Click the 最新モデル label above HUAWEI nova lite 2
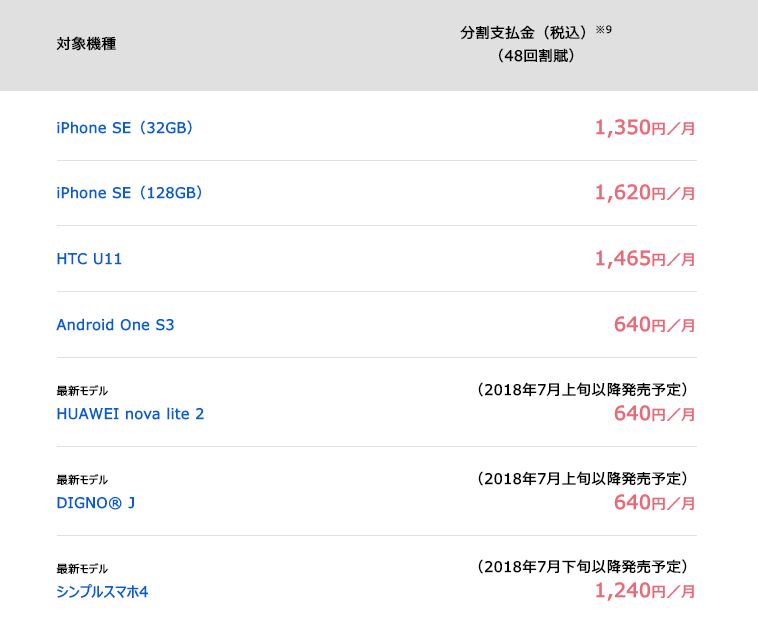This screenshot has width=758, height=625. point(82,391)
